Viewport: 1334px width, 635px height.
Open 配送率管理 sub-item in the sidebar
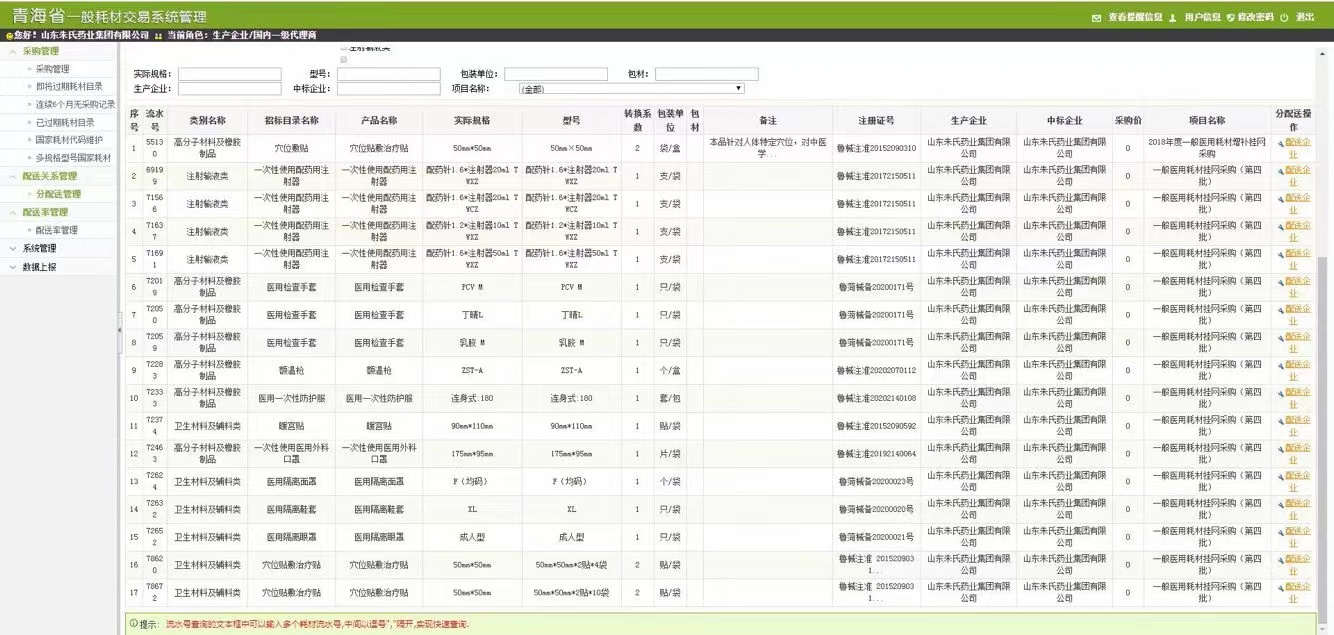(x=56, y=230)
